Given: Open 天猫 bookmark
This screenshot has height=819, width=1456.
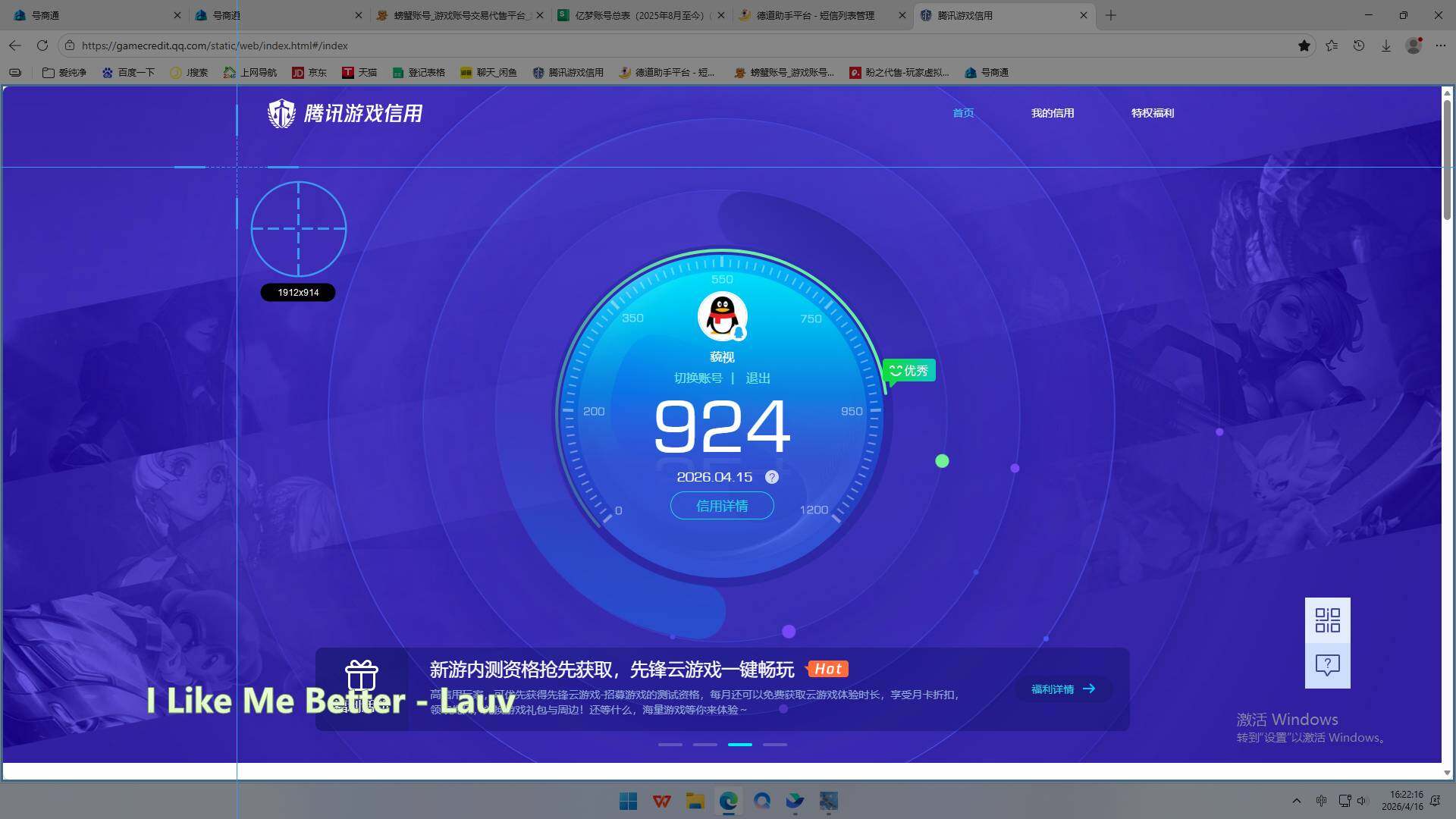Looking at the screenshot, I should [359, 73].
